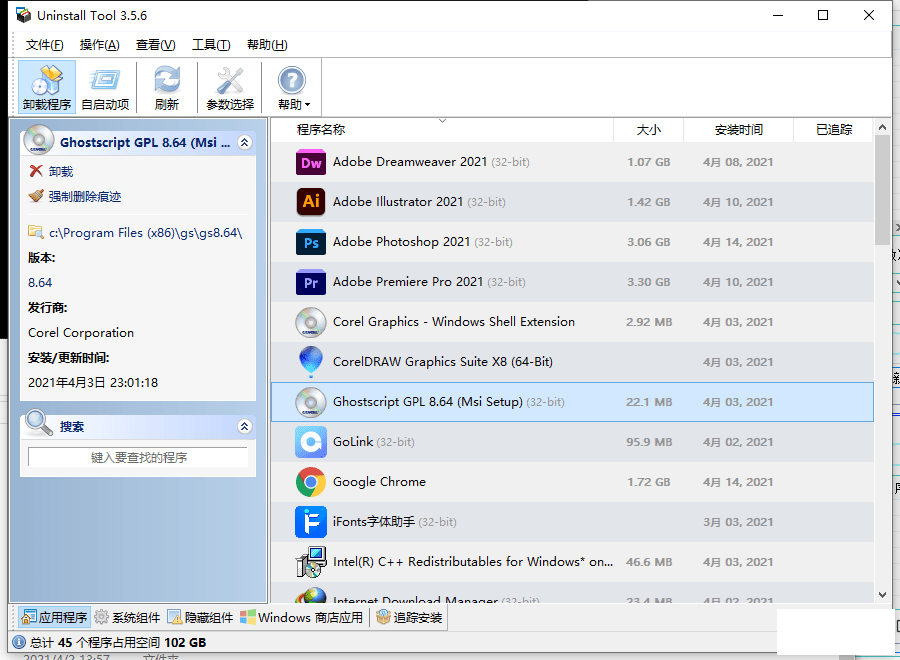Open the 帮助 help dropdown in toolbar

coord(293,87)
